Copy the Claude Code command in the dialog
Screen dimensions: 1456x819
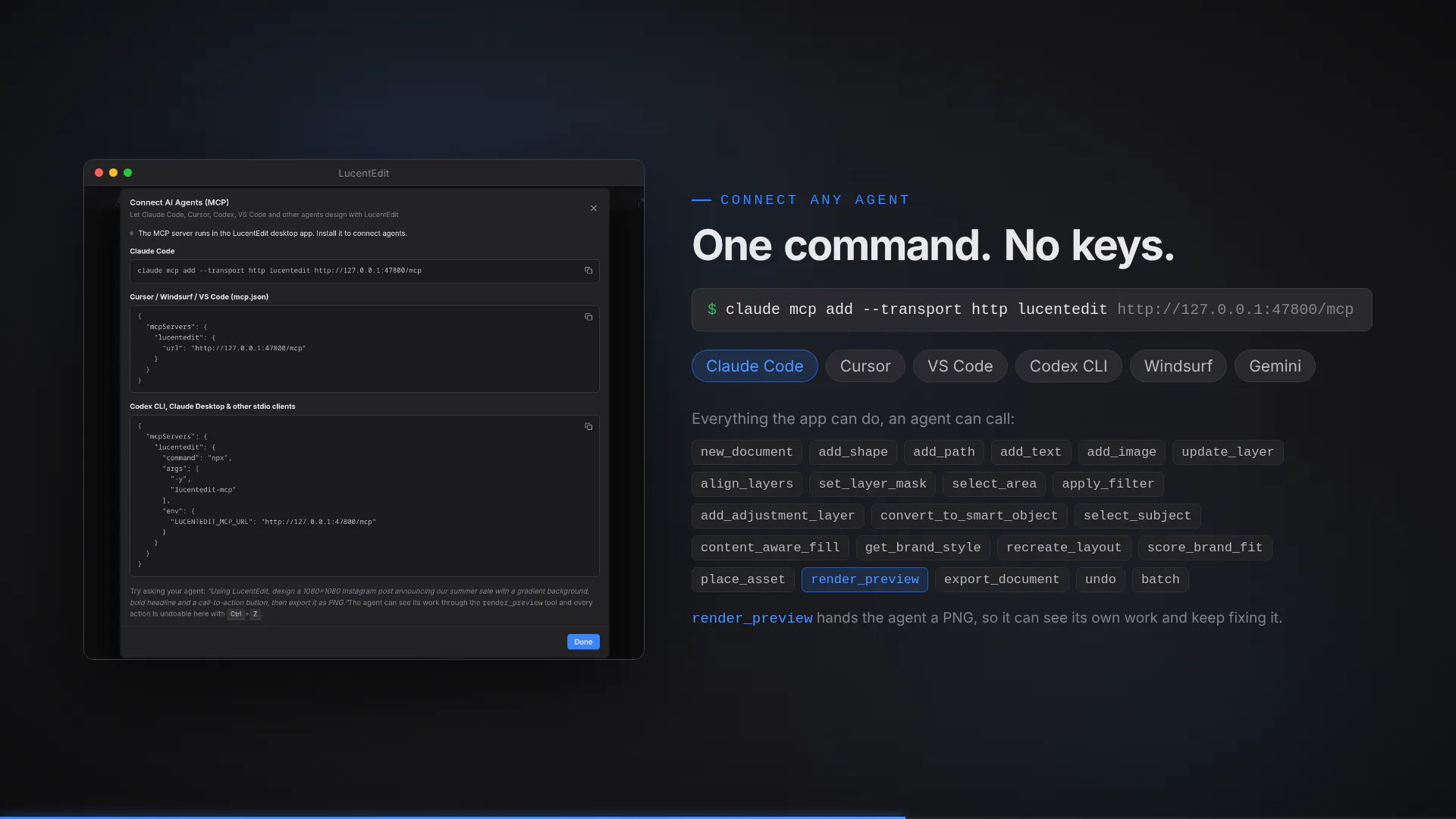coord(588,271)
